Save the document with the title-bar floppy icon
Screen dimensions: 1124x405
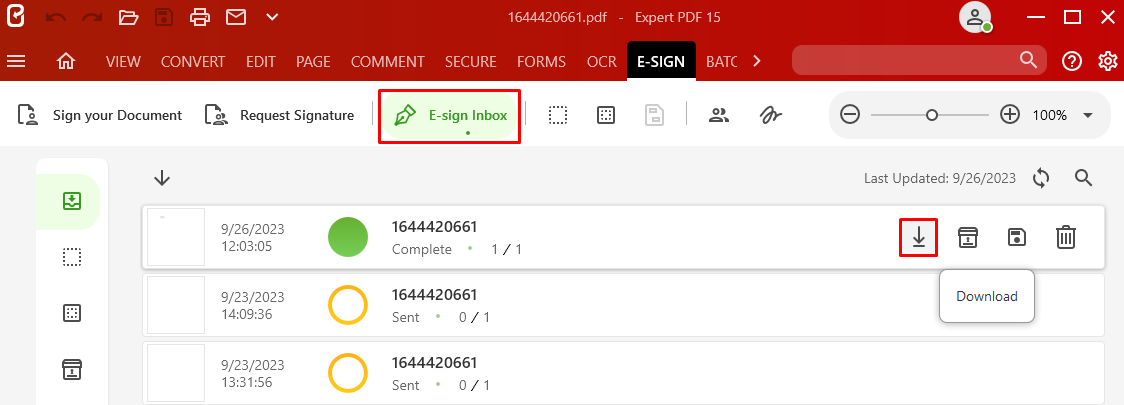coord(164,17)
